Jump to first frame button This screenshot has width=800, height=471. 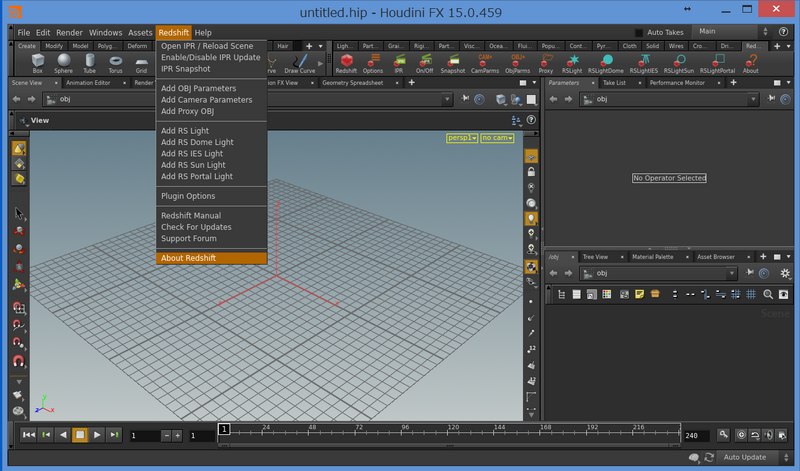click(29, 435)
